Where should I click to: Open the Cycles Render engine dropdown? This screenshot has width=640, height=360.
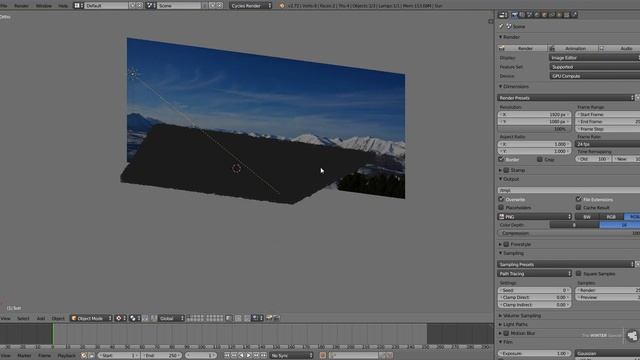coord(250,6)
